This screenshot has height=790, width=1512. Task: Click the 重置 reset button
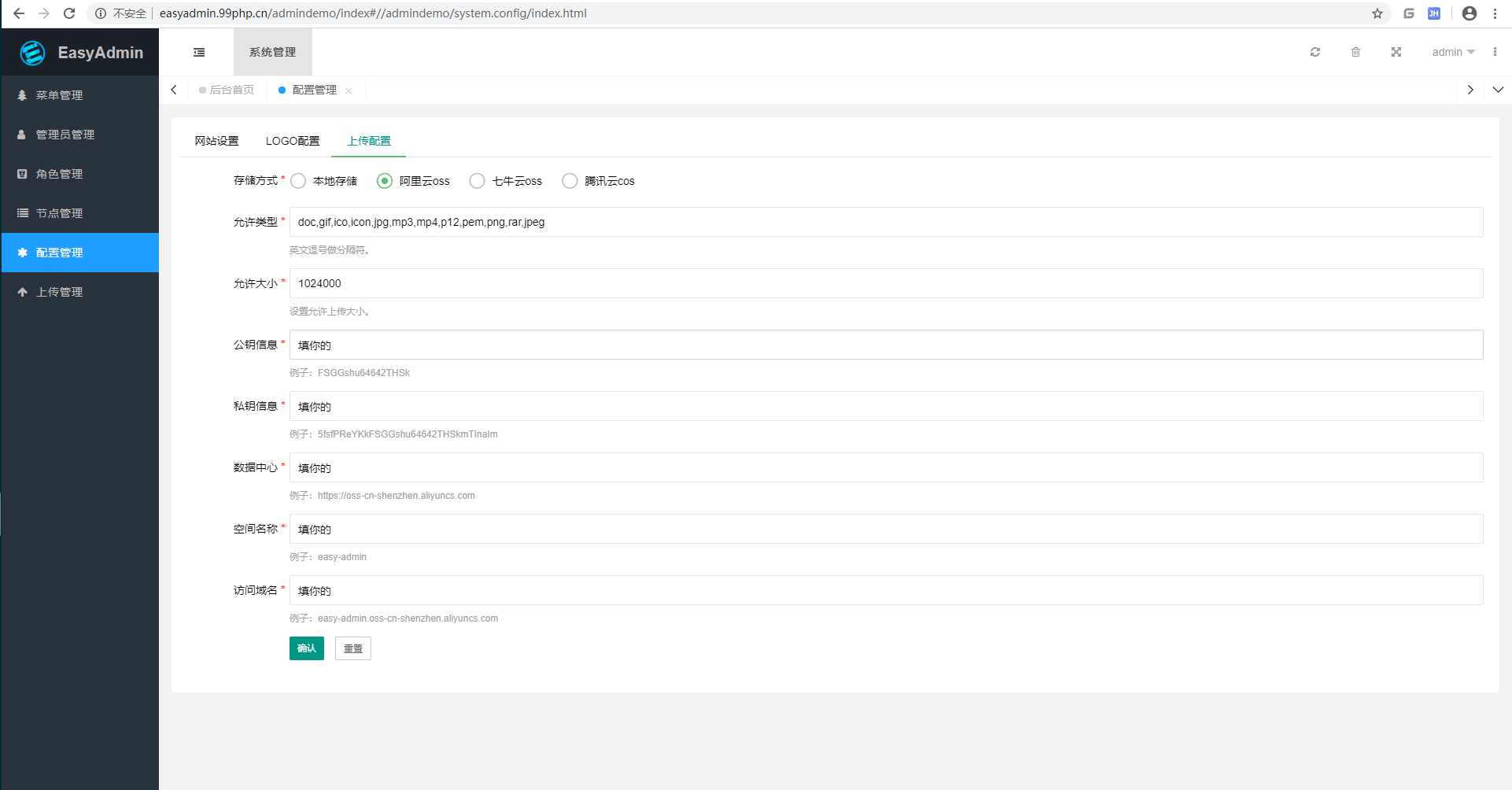click(352, 648)
